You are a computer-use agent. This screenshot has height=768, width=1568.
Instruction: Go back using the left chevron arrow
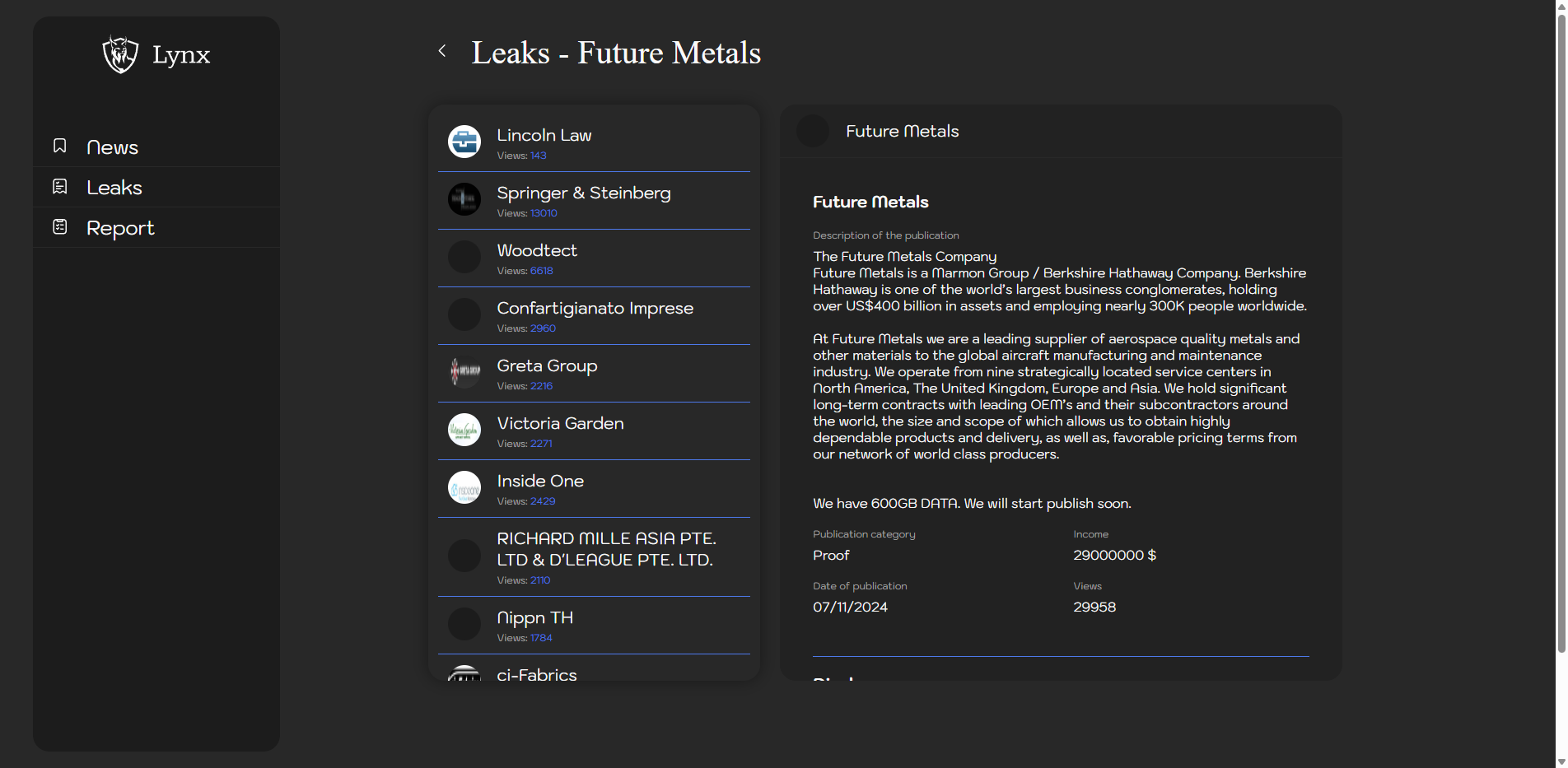(442, 51)
